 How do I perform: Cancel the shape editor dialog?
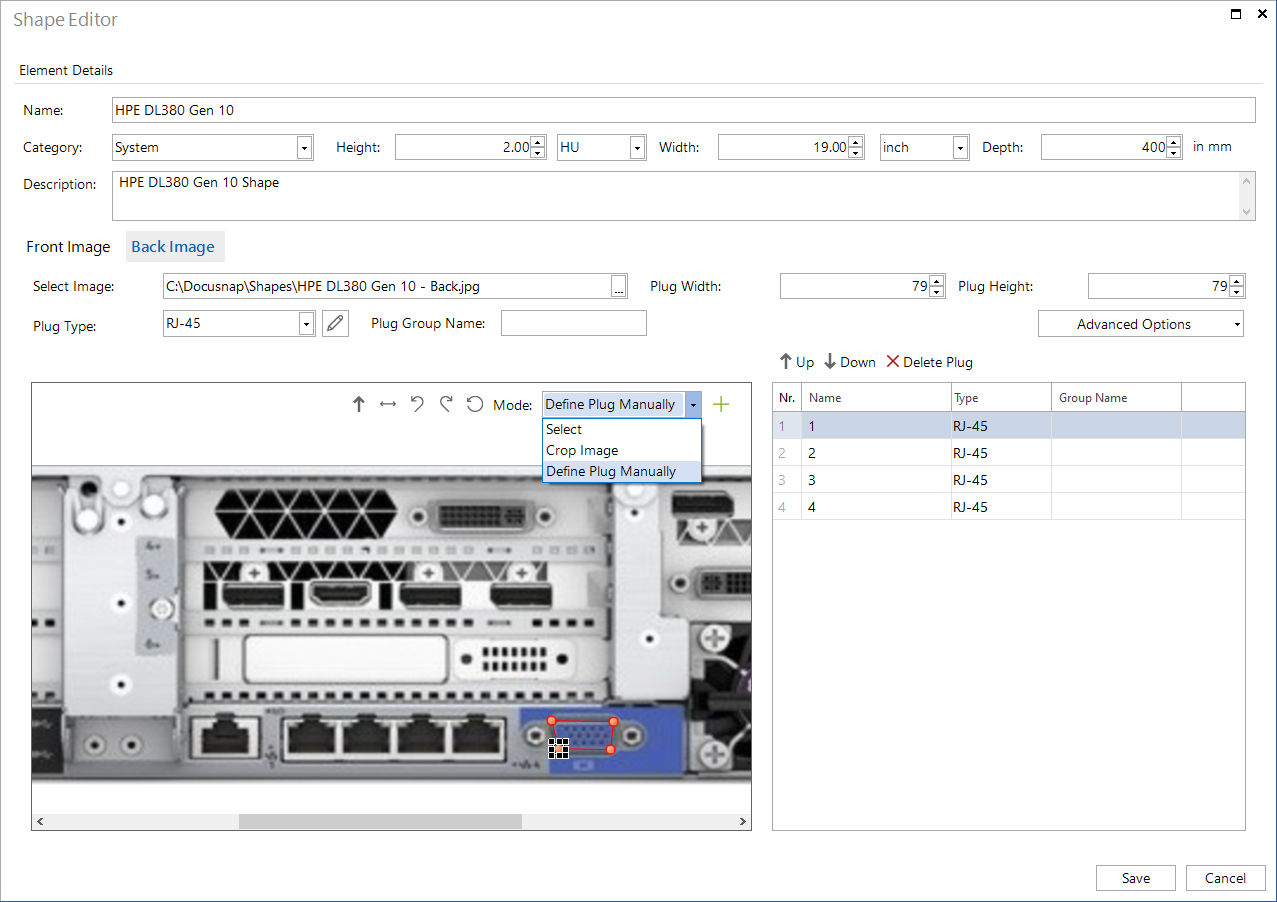[1225, 878]
